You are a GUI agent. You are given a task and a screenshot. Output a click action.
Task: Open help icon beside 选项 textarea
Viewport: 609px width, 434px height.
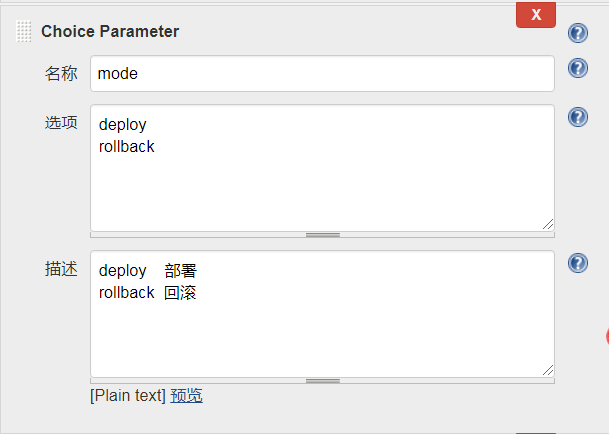pos(578,117)
